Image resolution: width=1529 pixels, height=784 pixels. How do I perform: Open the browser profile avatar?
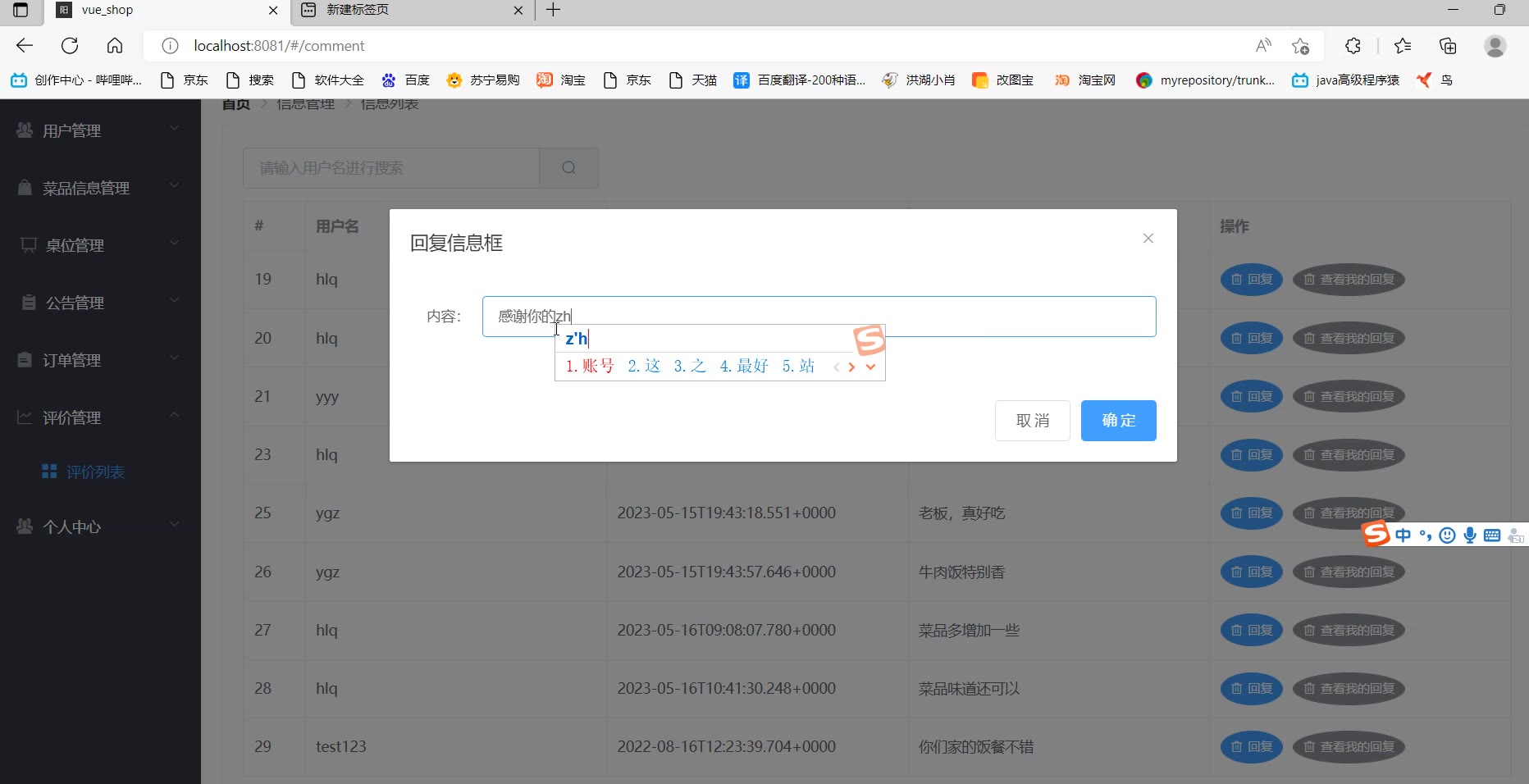tap(1495, 46)
